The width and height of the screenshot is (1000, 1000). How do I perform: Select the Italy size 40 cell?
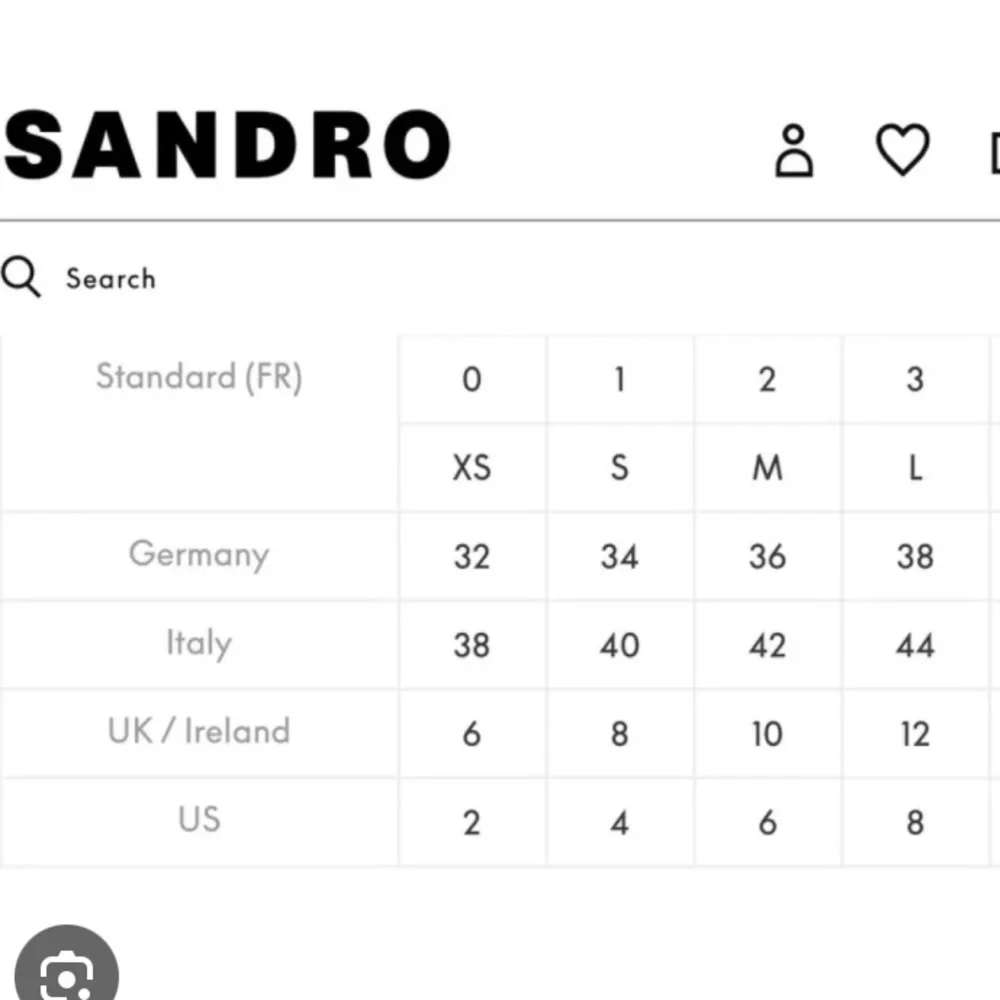[x=619, y=645]
